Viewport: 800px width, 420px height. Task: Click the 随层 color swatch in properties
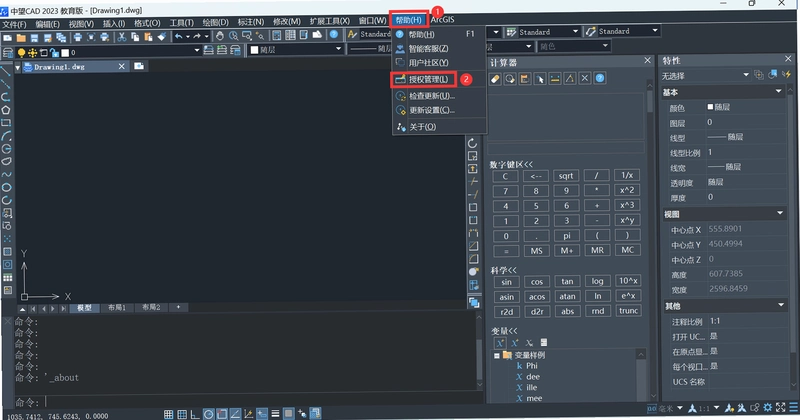(710, 107)
